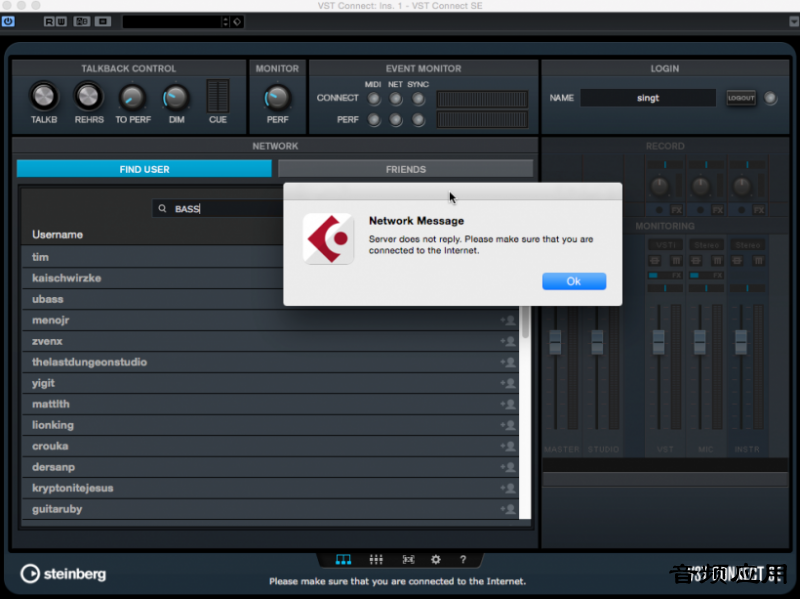Click the LOGOUT button
The image size is (800, 599).
741,97
